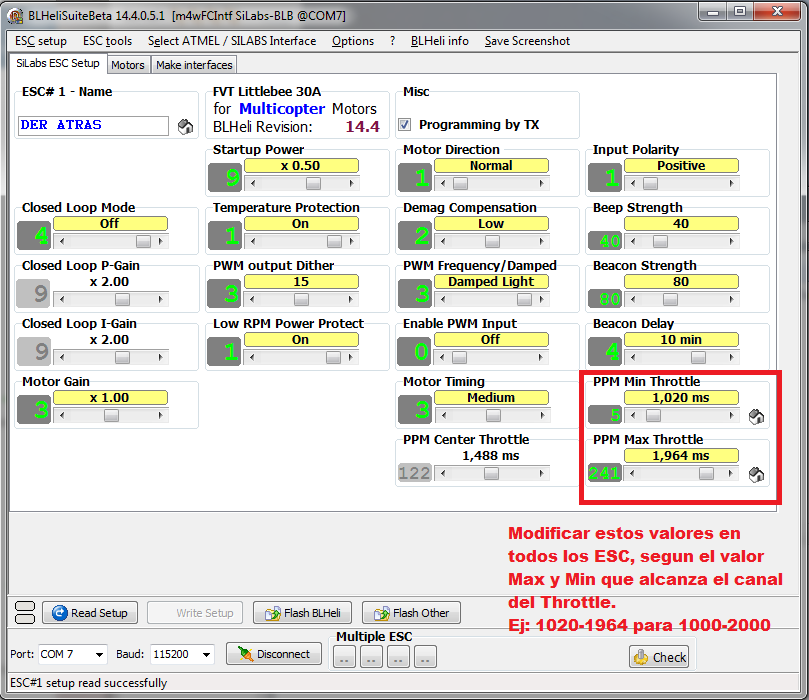Click Startup Power slider right arrow
This screenshot has height=700, width=809.
(x=352, y=183)
